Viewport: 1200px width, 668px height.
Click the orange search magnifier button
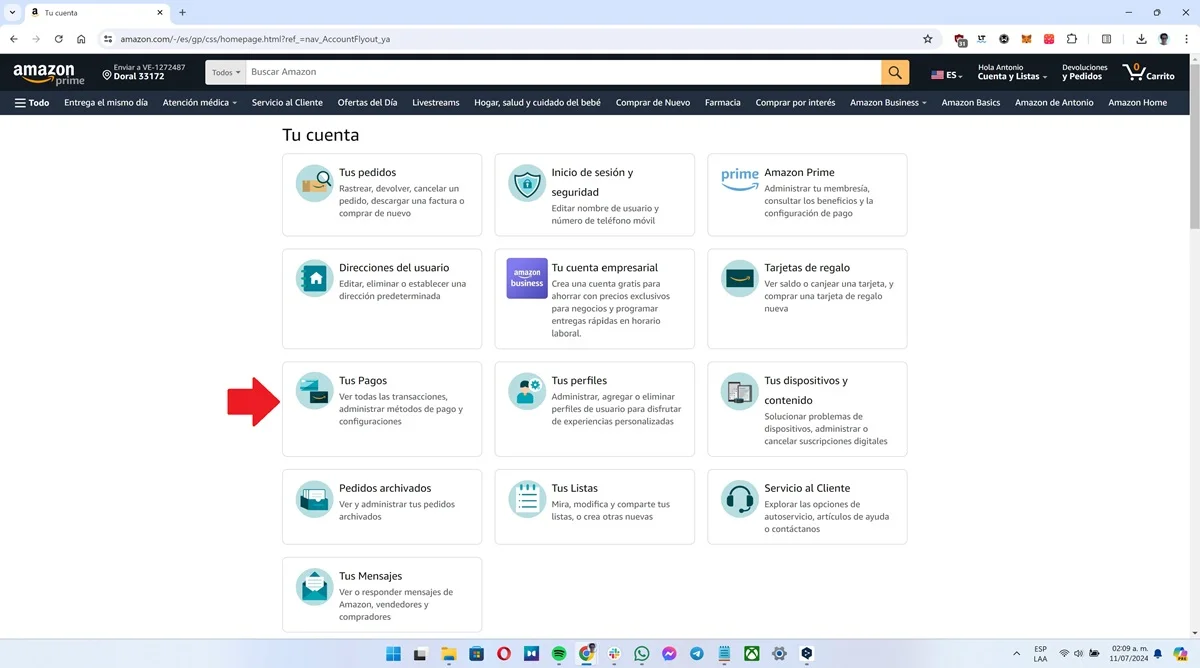click(895, 72)
